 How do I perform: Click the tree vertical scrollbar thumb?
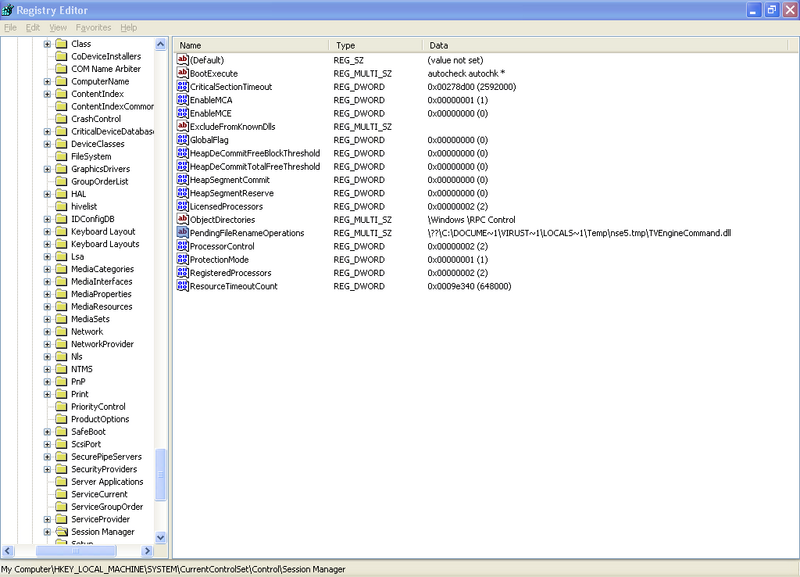161,474
